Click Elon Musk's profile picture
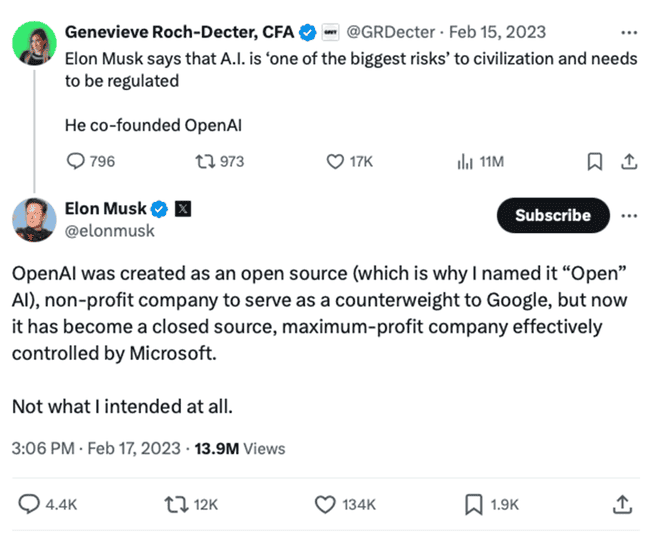The height and width of the screenshot is (533, 650). (34, 219)
